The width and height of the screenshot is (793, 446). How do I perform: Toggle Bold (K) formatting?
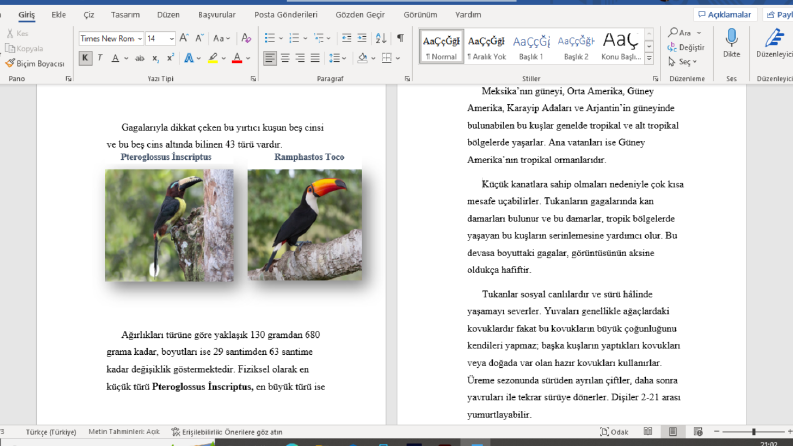click(x=85, y=58)
